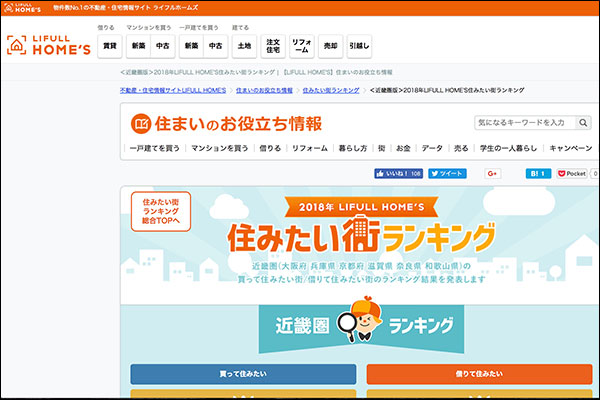Select the 土地 land navigation button
This screenshot has height=400, width=600.
244,45
